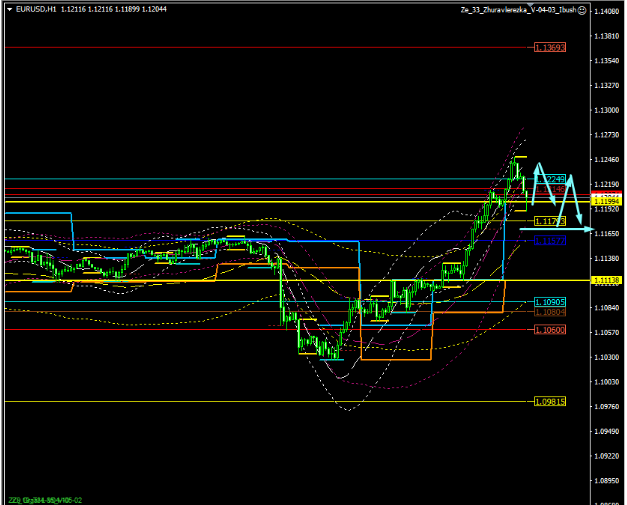Viewport: 627px width, 505px height.
Task: Select the 1.13693 red price label
Action: point(550,47)
